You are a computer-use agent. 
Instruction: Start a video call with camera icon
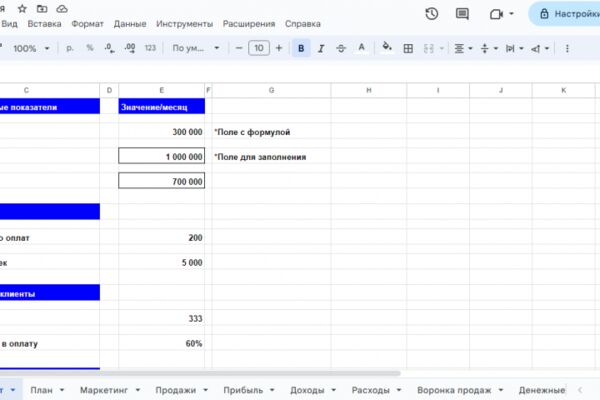tap(496, 15)
